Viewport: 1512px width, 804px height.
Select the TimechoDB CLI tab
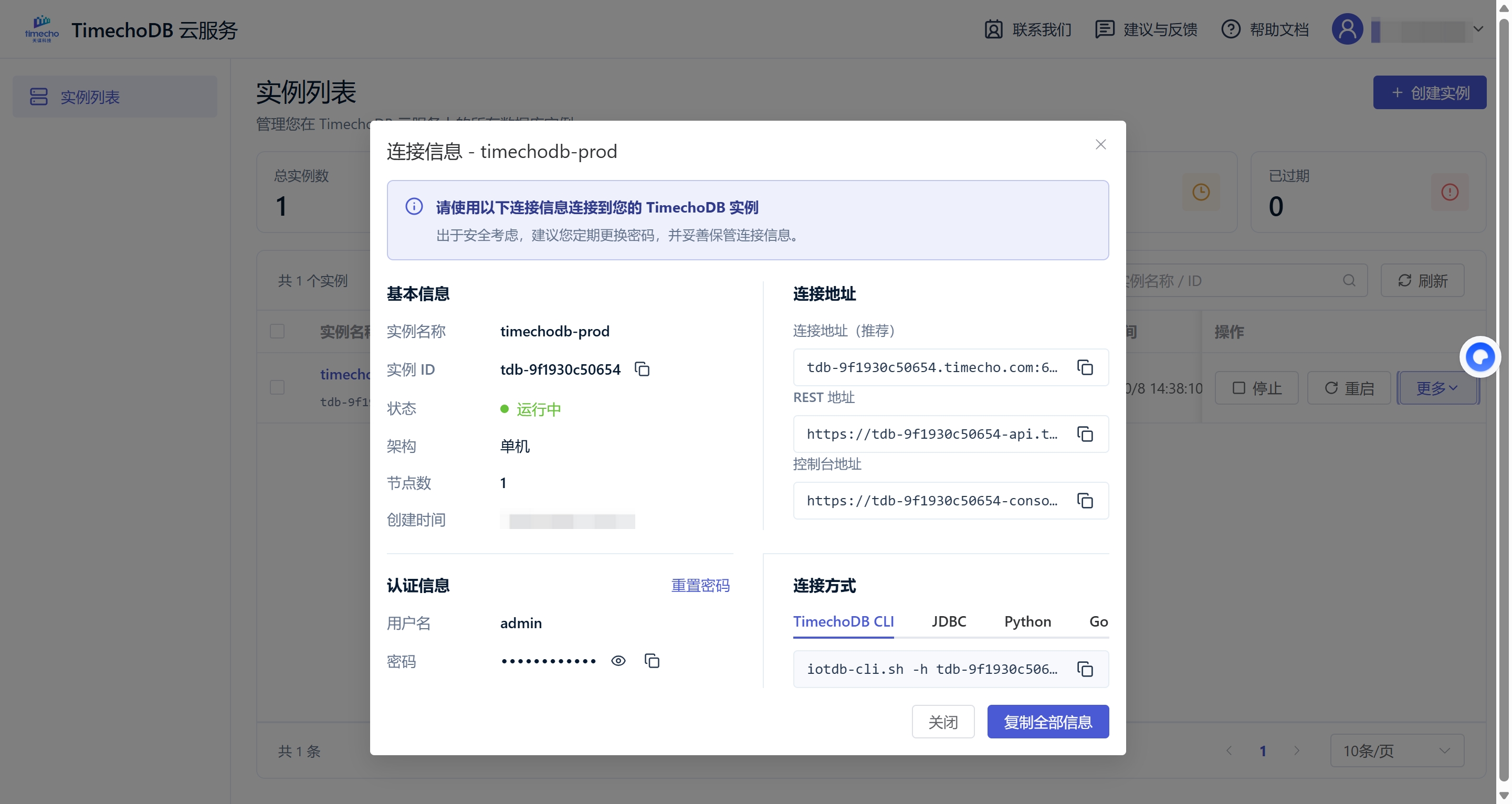(843, 621)
